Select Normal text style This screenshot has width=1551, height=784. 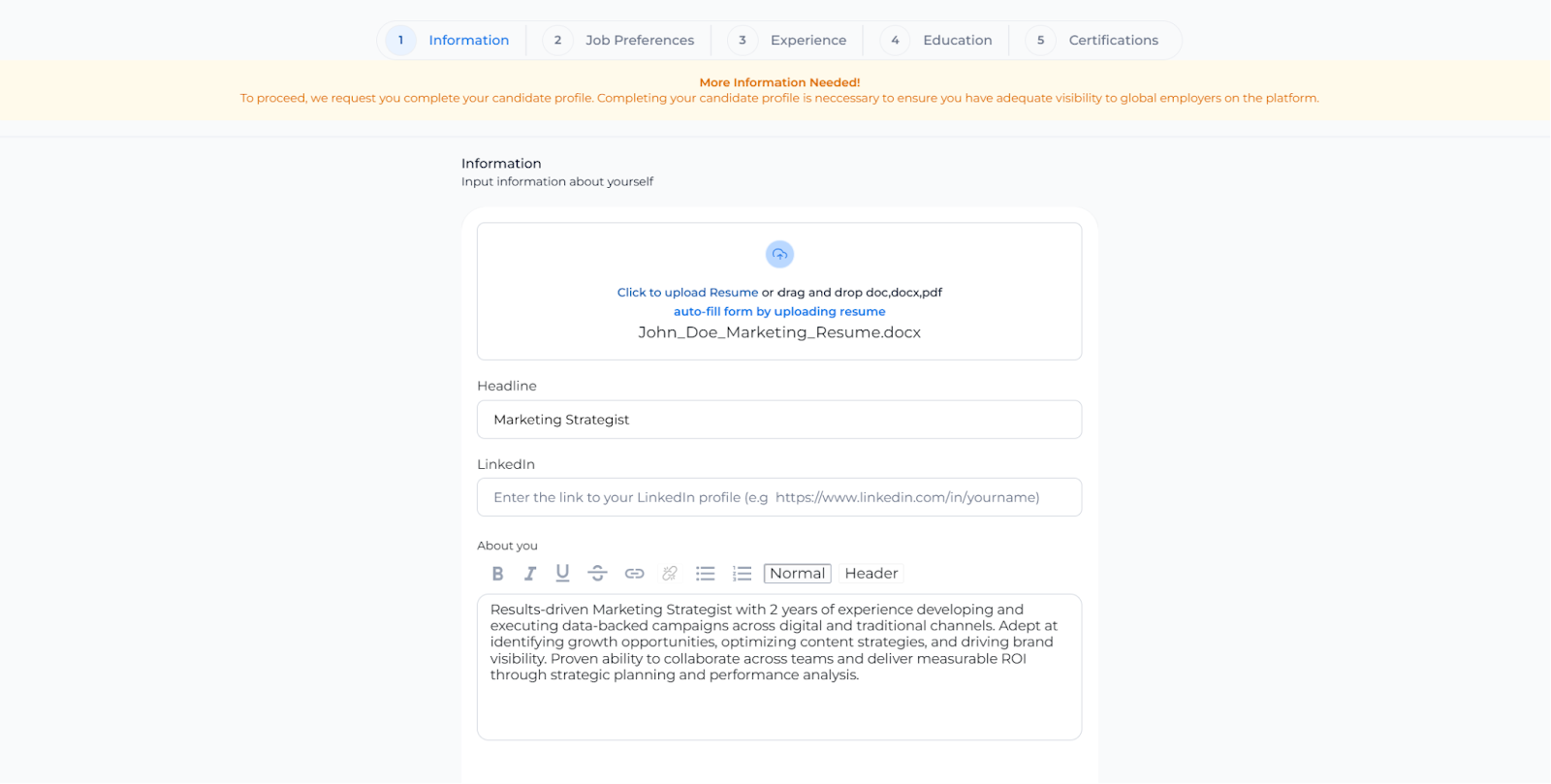pos(798,574)
